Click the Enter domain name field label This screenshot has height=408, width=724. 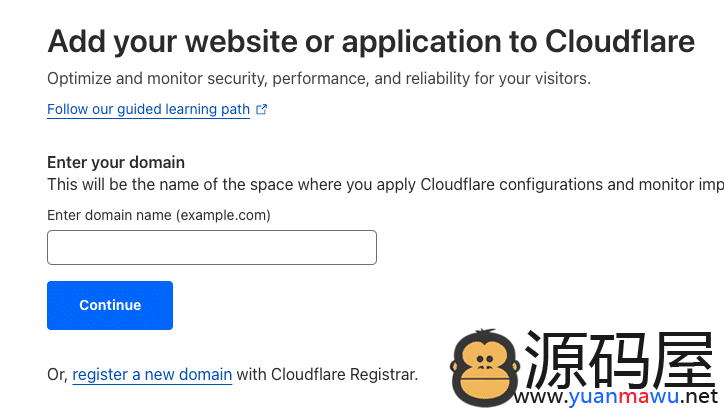[x=159, y=215]
